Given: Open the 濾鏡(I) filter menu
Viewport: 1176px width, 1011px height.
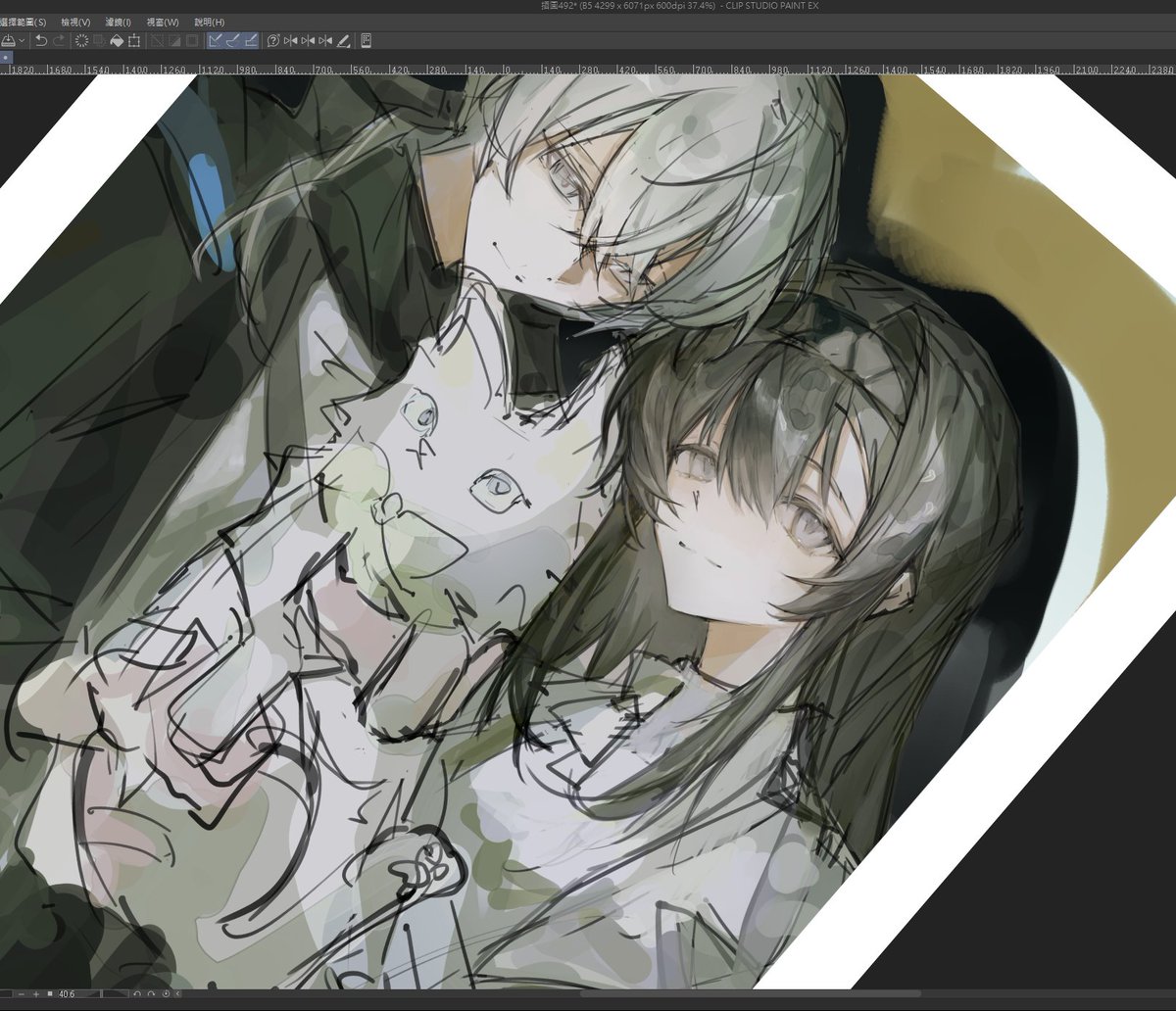Looking at the screenshot, I should pyautogui.click(x=119, y=22).
